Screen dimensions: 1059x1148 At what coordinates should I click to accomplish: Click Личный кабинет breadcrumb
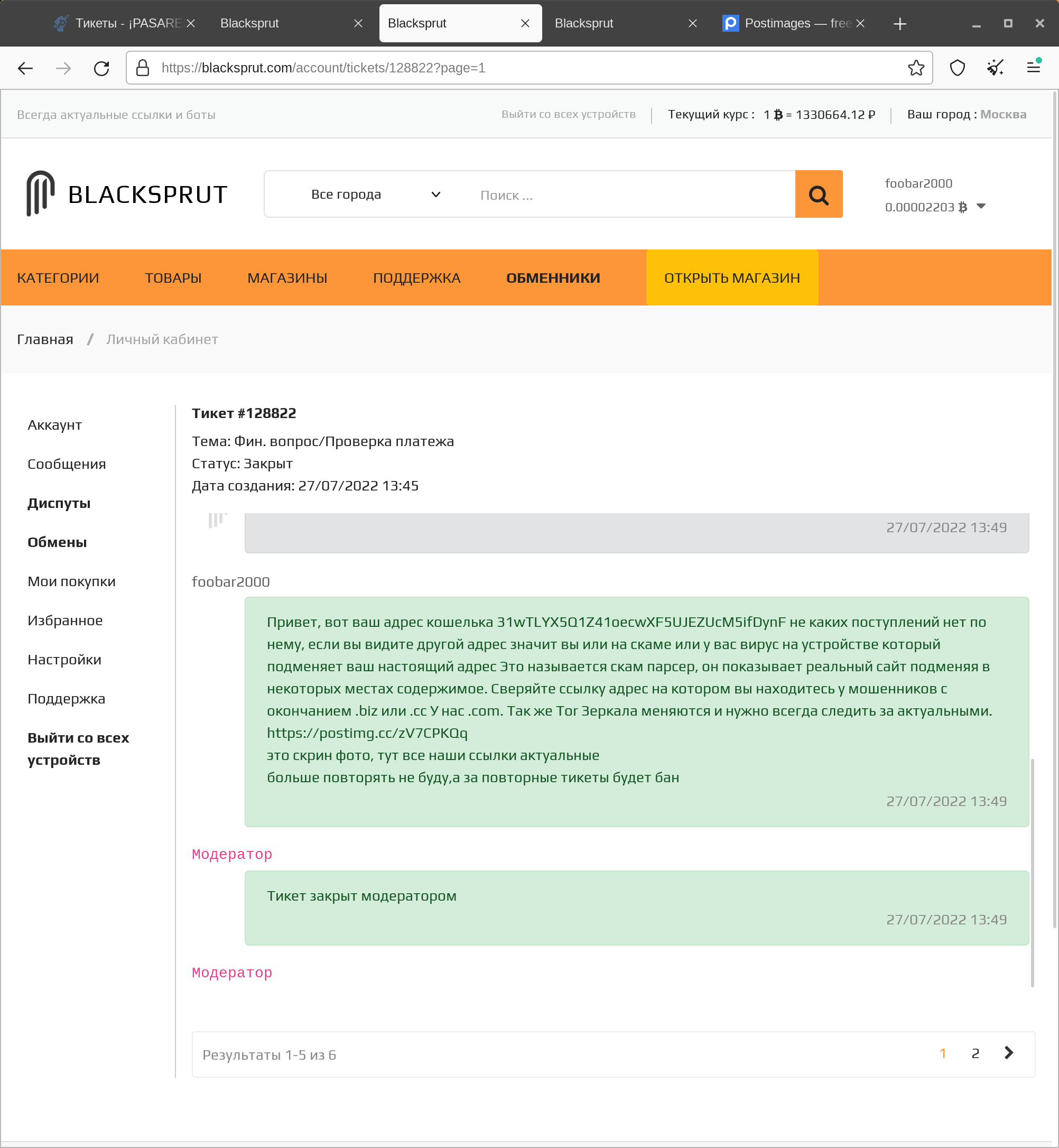pos(162,339)
